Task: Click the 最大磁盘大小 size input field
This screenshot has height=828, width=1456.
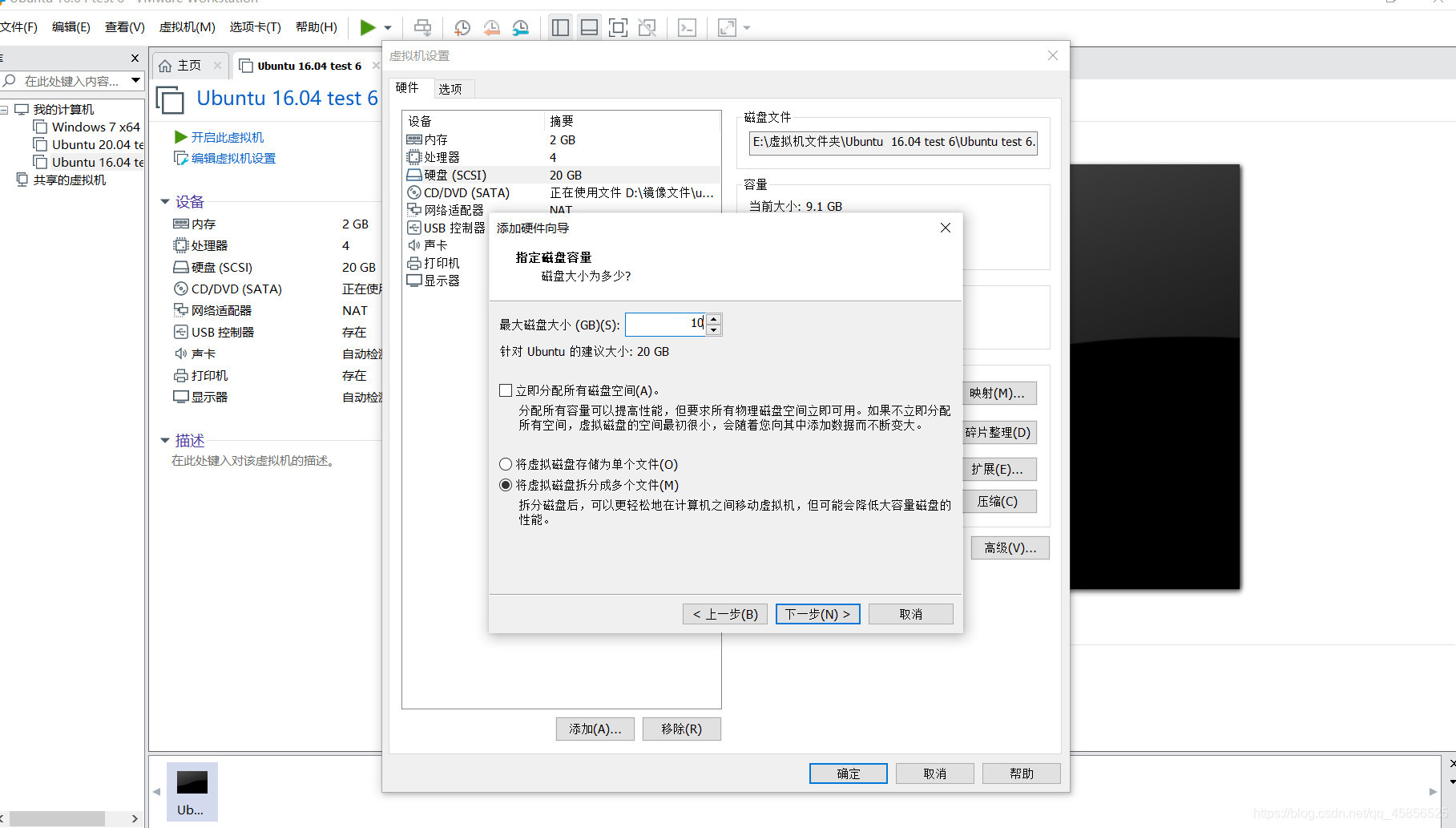Action: (665, 324)
